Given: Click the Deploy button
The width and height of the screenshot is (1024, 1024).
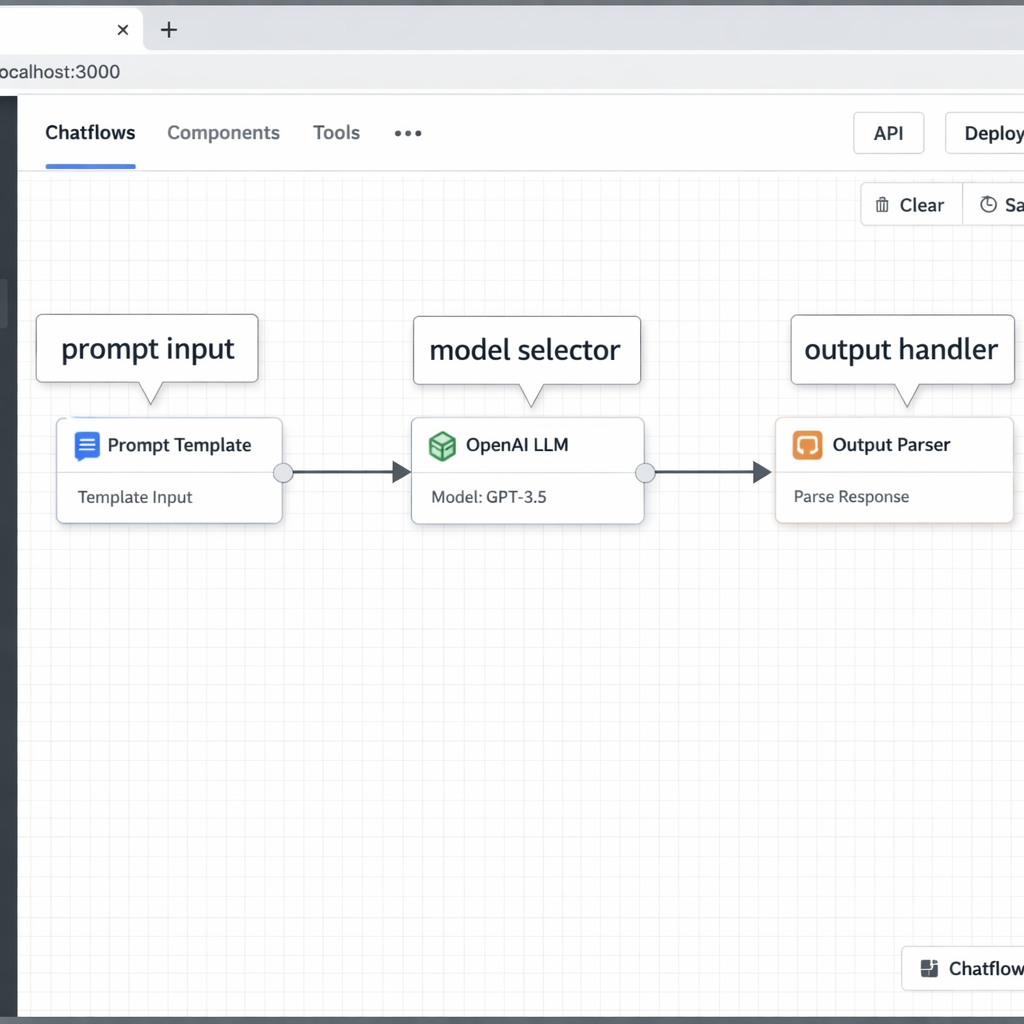Looking at the screenshot, I should point(990,133).
